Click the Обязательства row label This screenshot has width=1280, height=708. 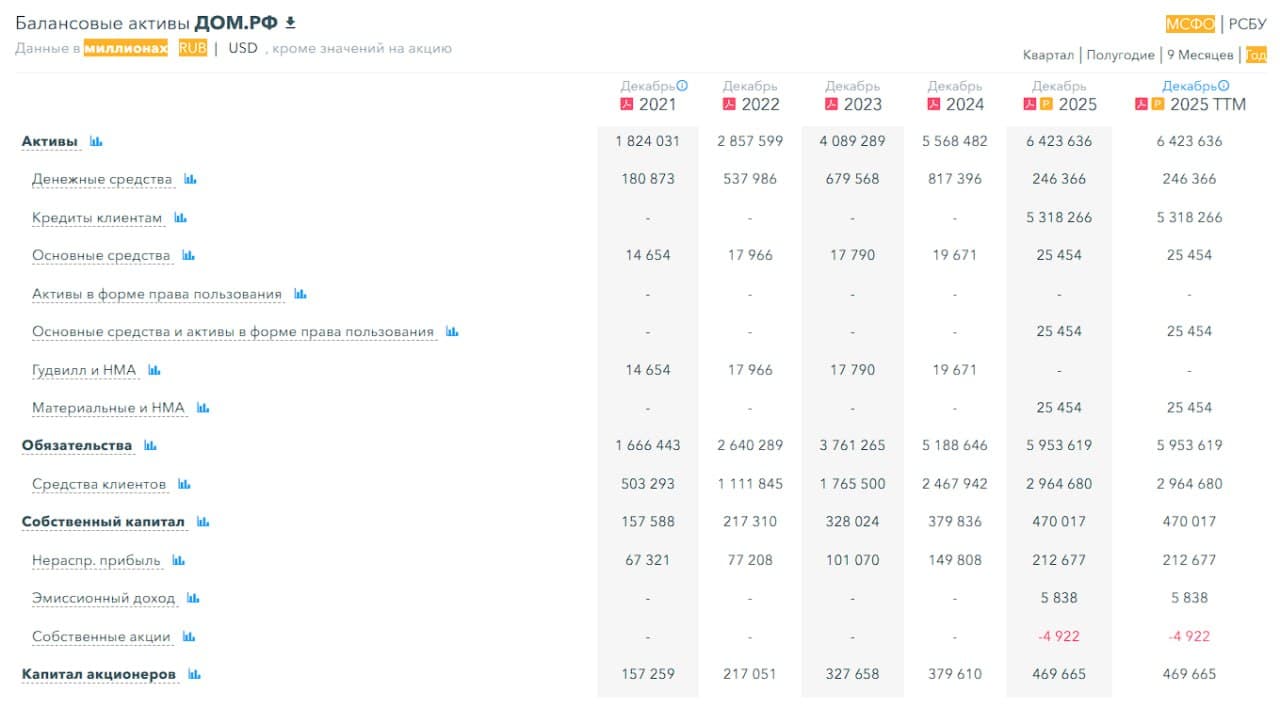click(x=77, y=446)
